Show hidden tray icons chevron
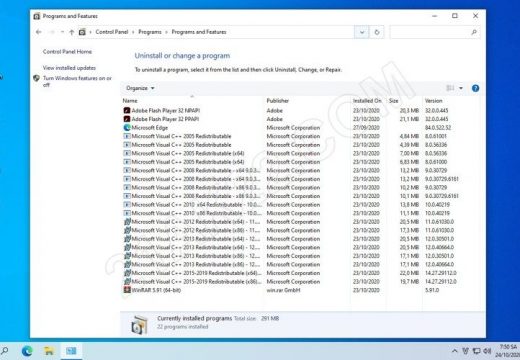The width and height of the screenshot is (520, 360). pos(454,351)
